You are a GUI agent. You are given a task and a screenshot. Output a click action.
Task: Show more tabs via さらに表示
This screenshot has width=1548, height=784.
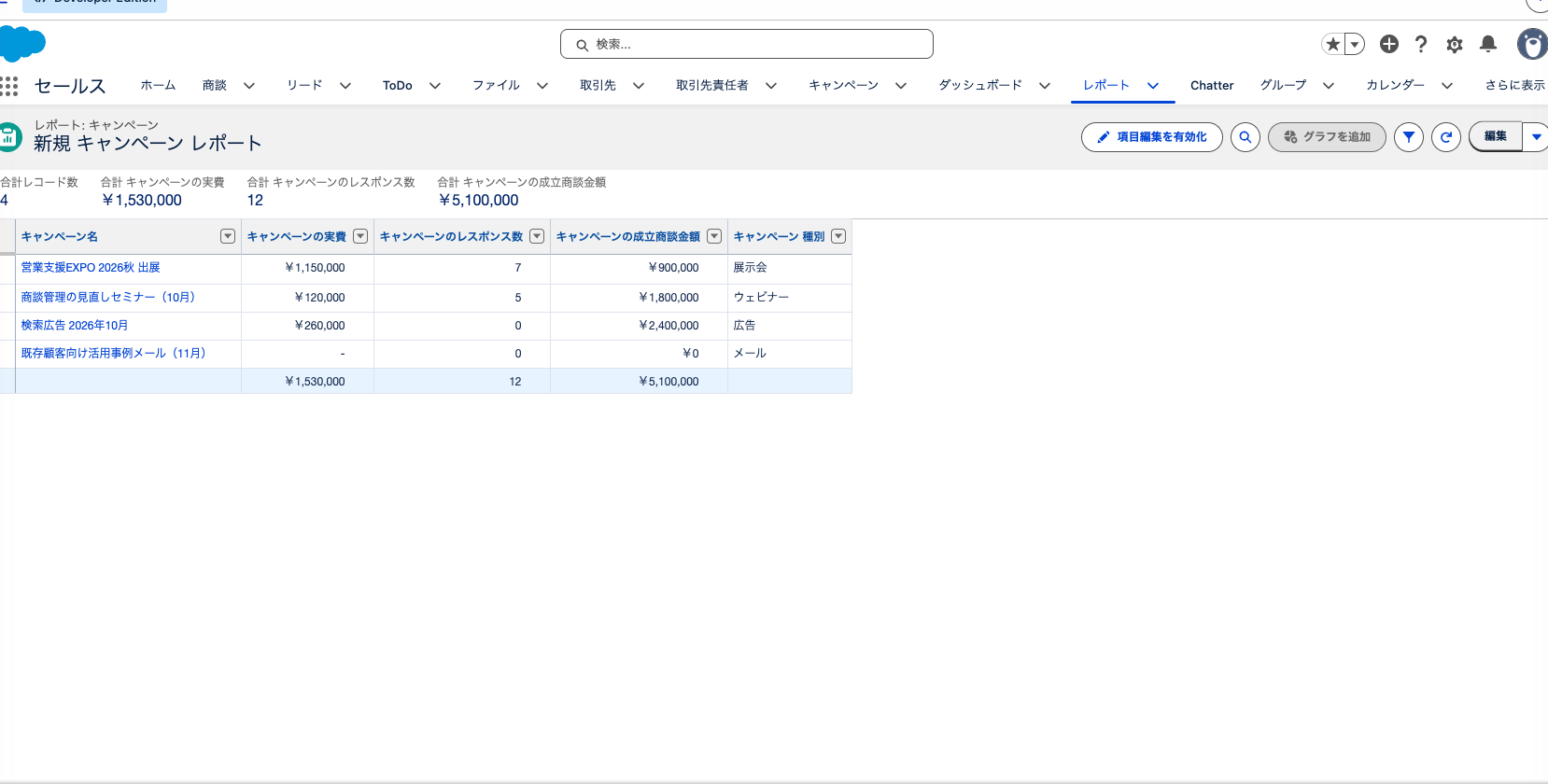click(1515, 85)
